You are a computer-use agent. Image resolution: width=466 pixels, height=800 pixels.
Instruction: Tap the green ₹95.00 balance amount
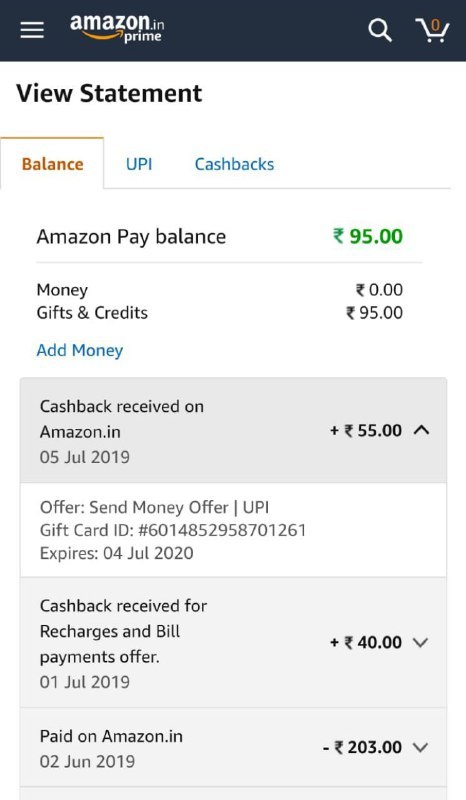(368, 236)
